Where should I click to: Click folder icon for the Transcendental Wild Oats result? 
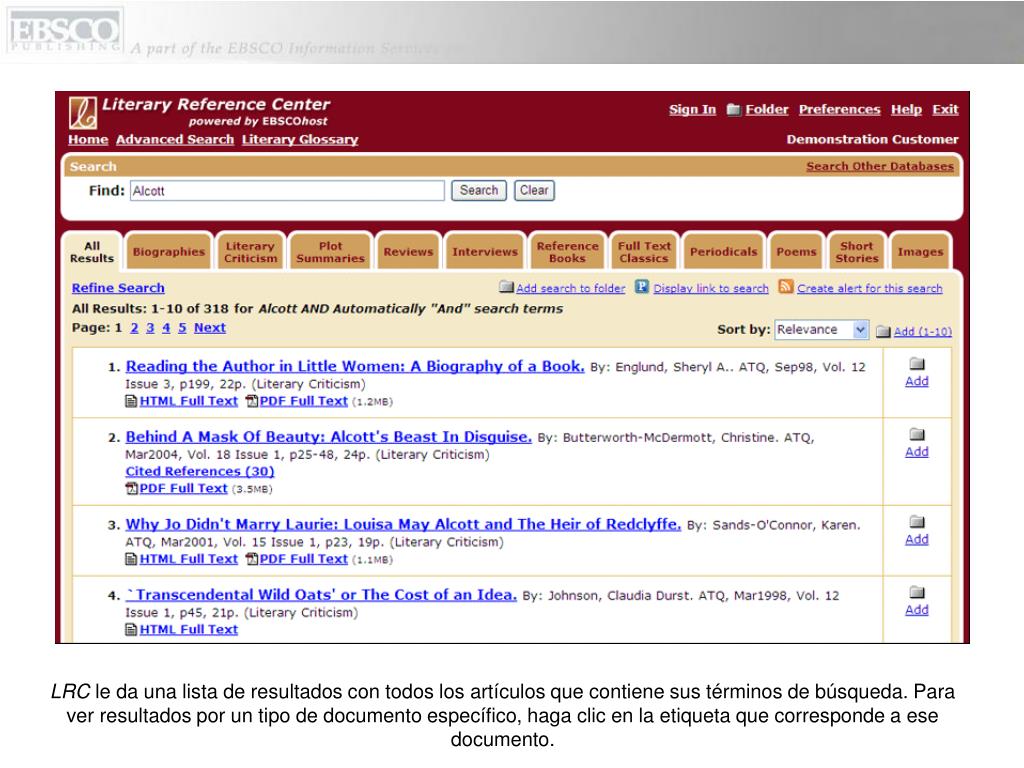pos(917,592)
